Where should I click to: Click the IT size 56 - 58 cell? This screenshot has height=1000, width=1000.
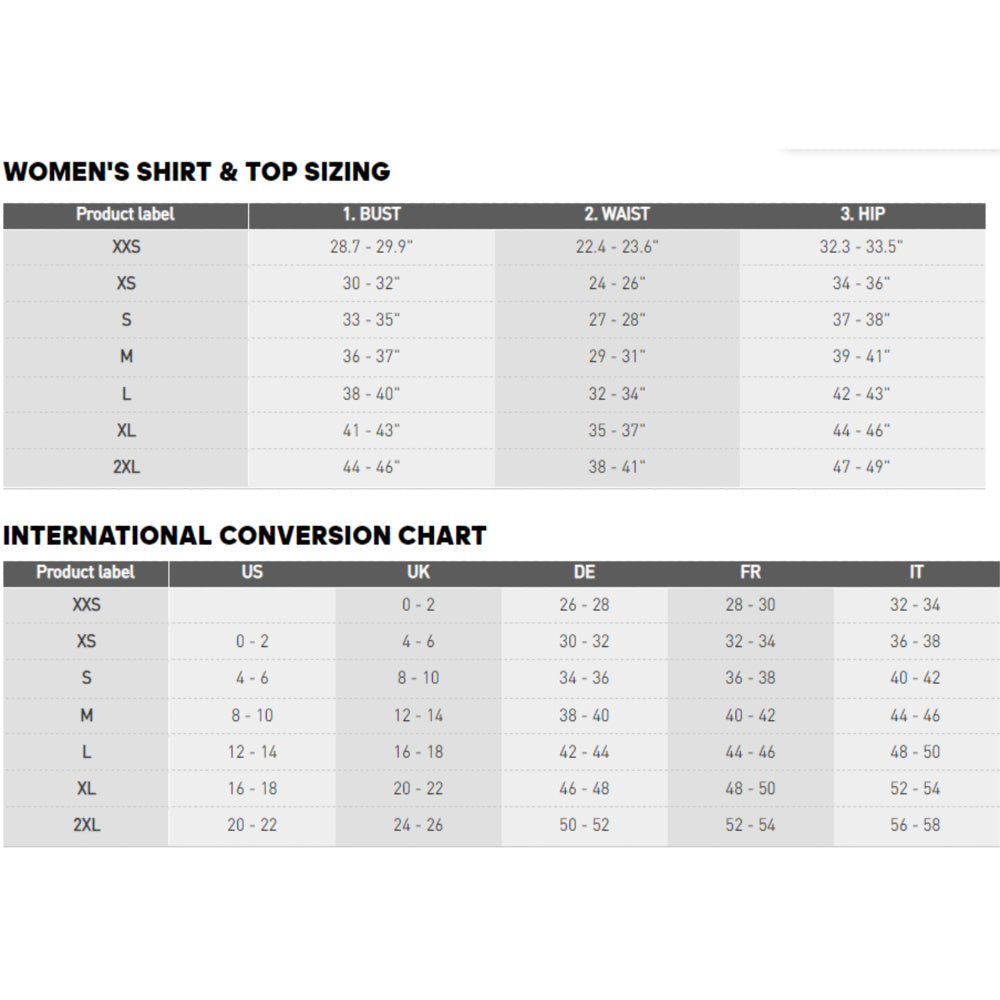point(915,825)
